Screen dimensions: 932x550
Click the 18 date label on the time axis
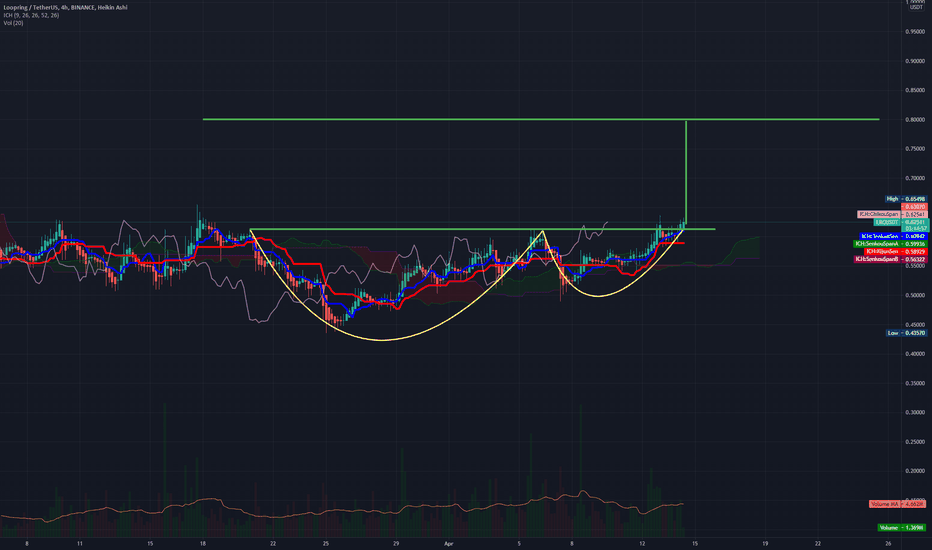[x=203, y=543]
